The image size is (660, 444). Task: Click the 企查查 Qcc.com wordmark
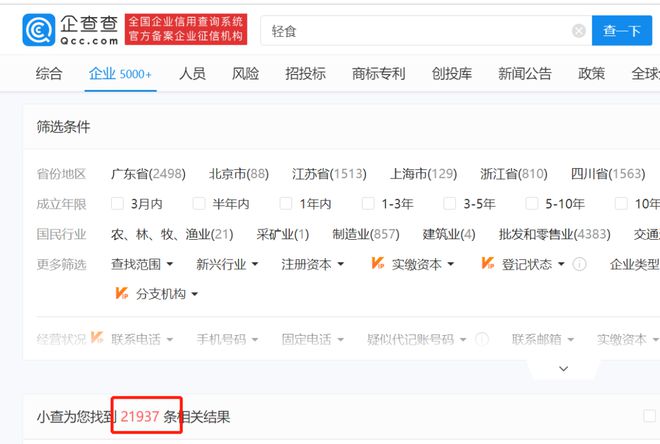[x=89, y=30]
